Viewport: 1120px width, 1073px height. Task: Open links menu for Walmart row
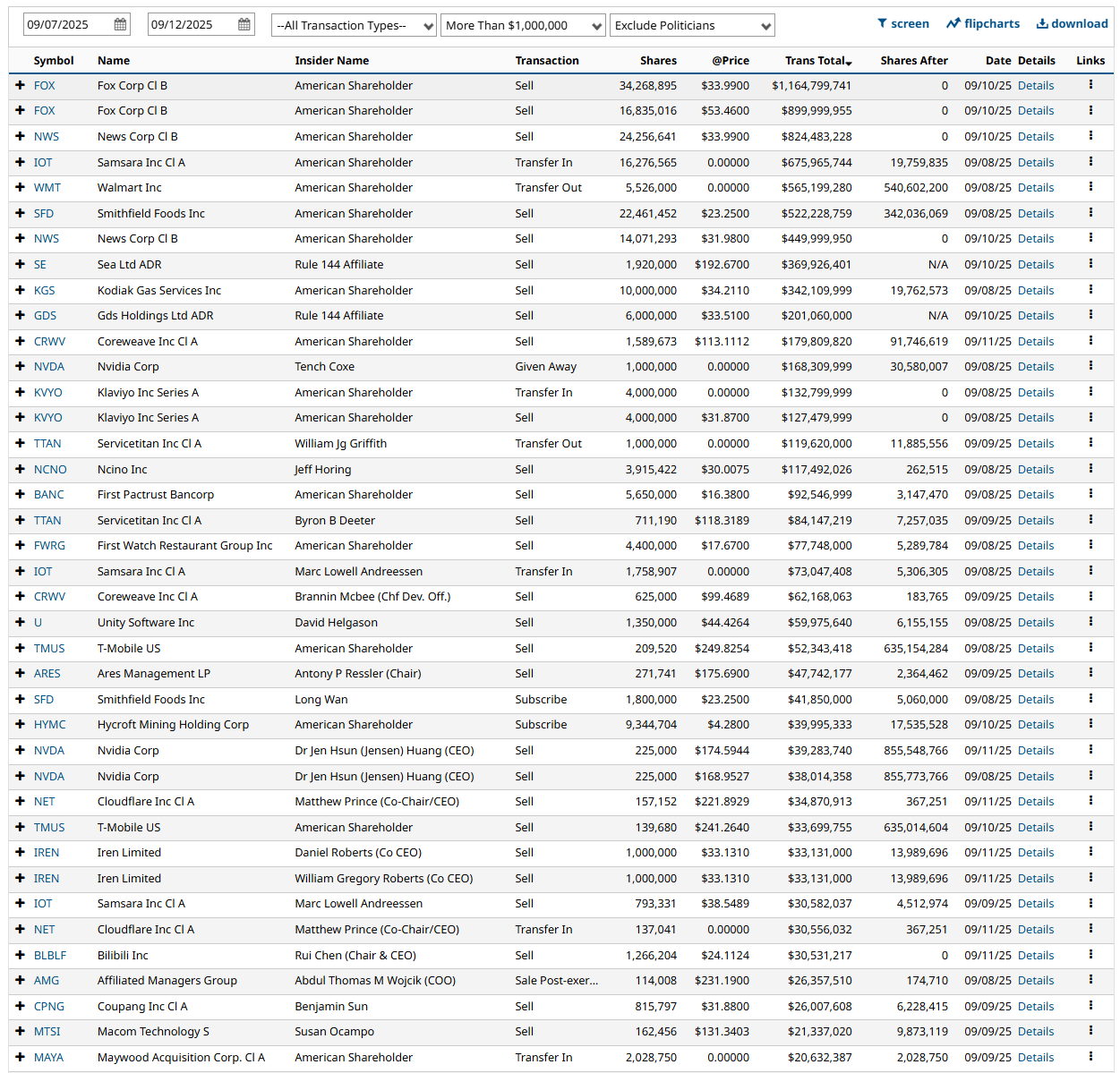click(1090, 187)
